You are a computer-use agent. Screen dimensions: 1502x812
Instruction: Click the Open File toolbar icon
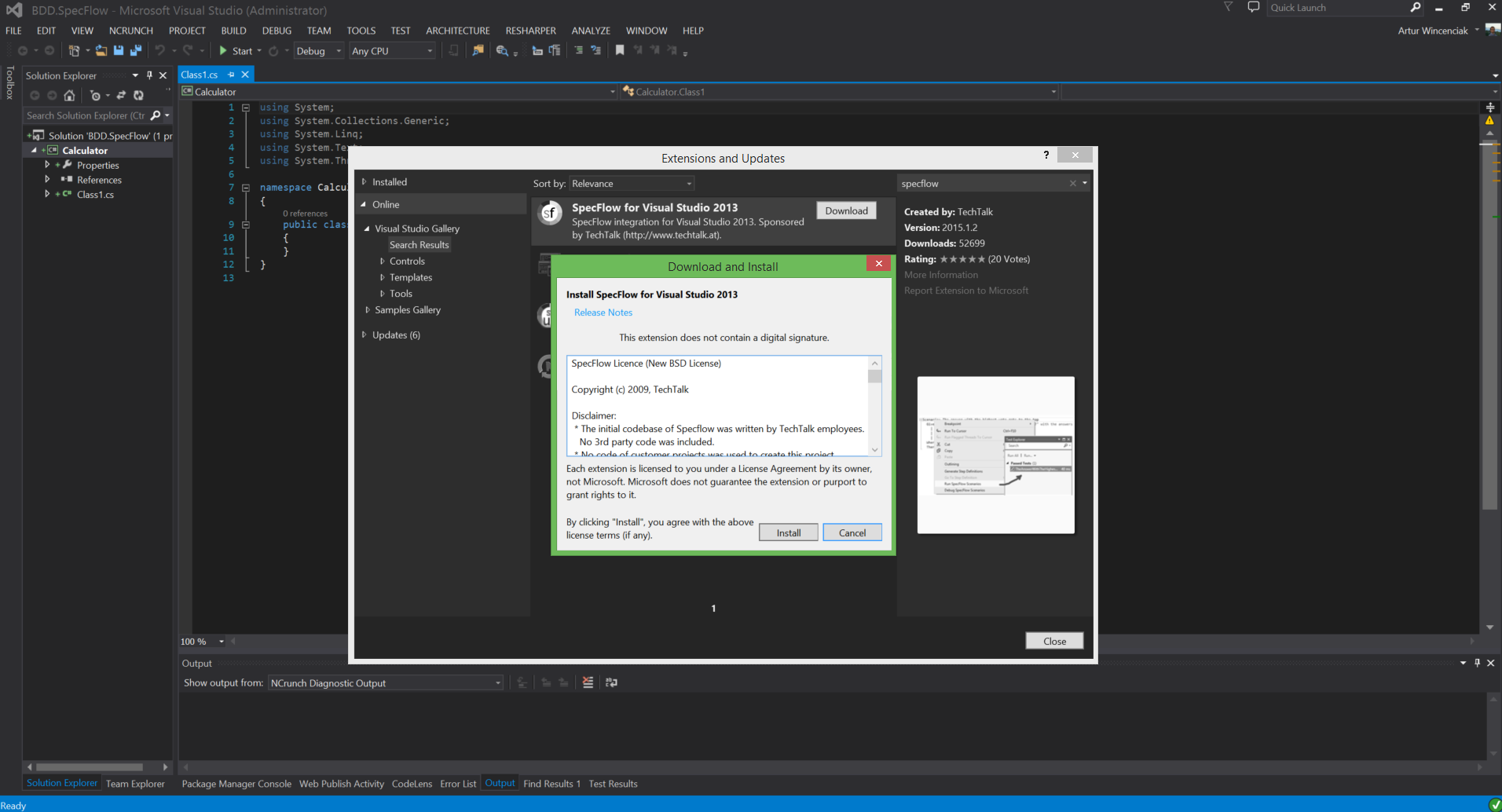pyautogui.click(x=101, y=51)
